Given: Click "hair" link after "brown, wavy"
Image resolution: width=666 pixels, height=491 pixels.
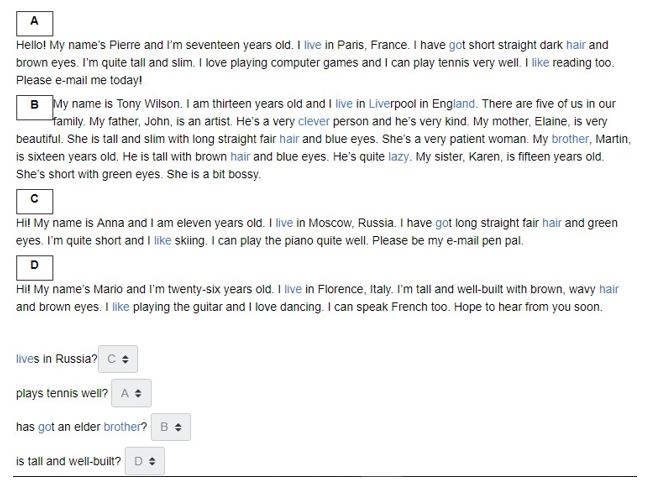Looking at the screenshot, I should [x=609, y=290].
